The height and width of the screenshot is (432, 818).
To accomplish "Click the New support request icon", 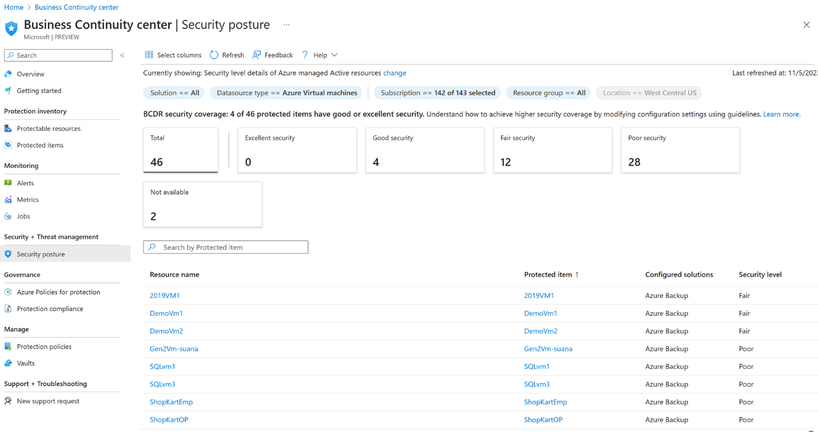I will 8,401.
